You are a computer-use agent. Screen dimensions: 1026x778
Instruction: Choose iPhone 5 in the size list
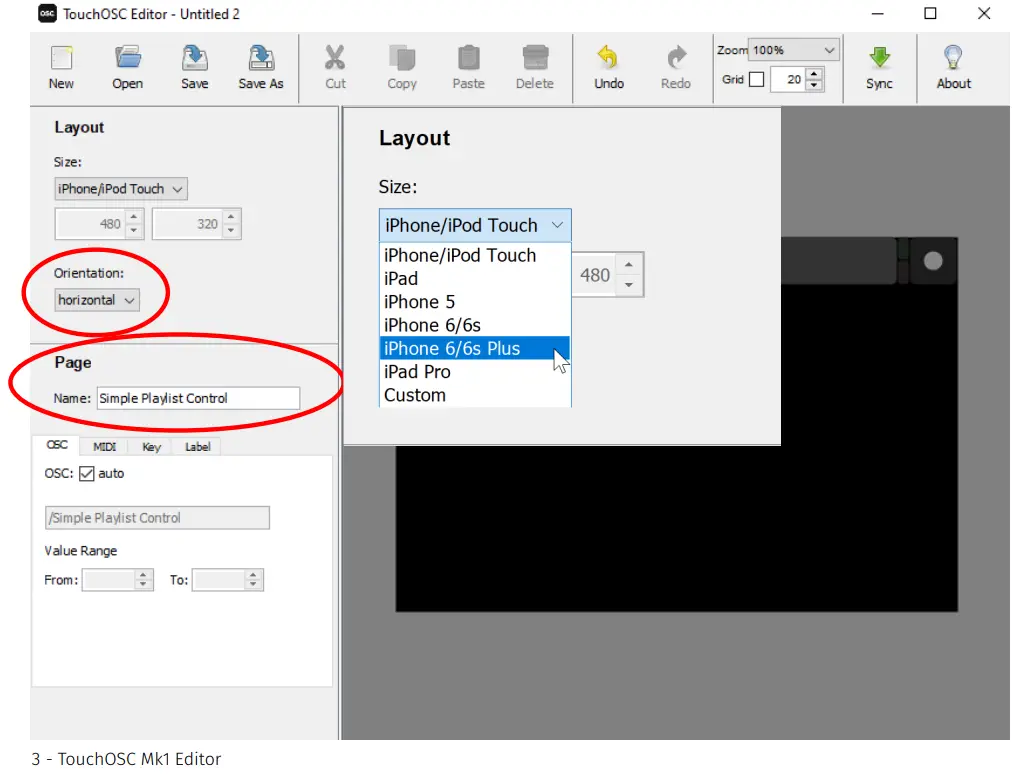pyautogui.click(x=475, y=302)
